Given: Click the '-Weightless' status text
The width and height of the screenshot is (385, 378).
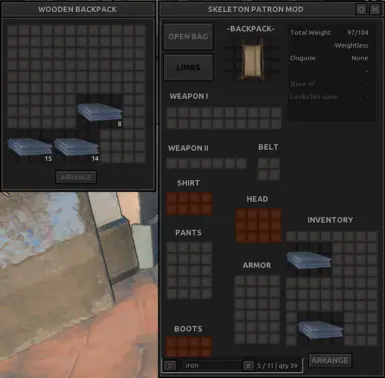Looking at the screenshot, I should pyautogui.click(x=351, y=45).
